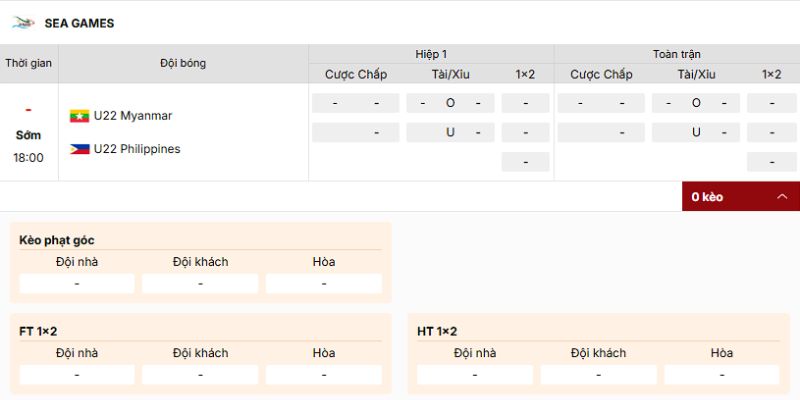
Task: Pick Đội nhà odds in FT 1×2
Action: (x=77, y=375)
